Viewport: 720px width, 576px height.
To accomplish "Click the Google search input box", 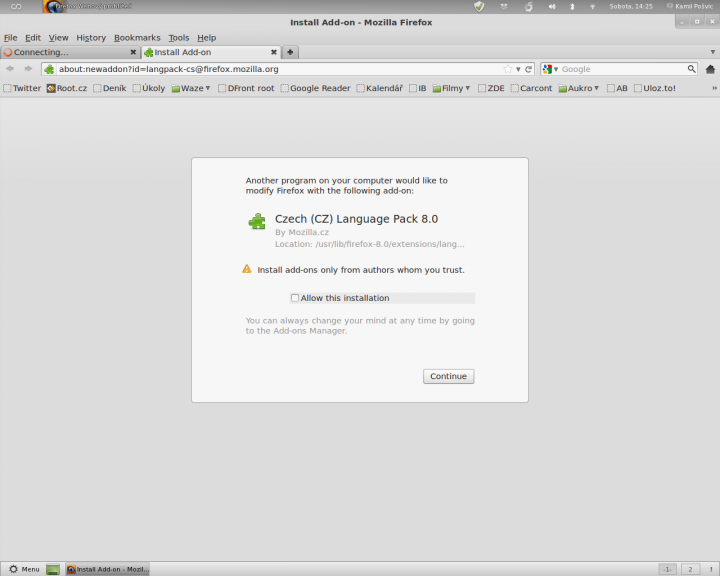I will pos(623,69).
